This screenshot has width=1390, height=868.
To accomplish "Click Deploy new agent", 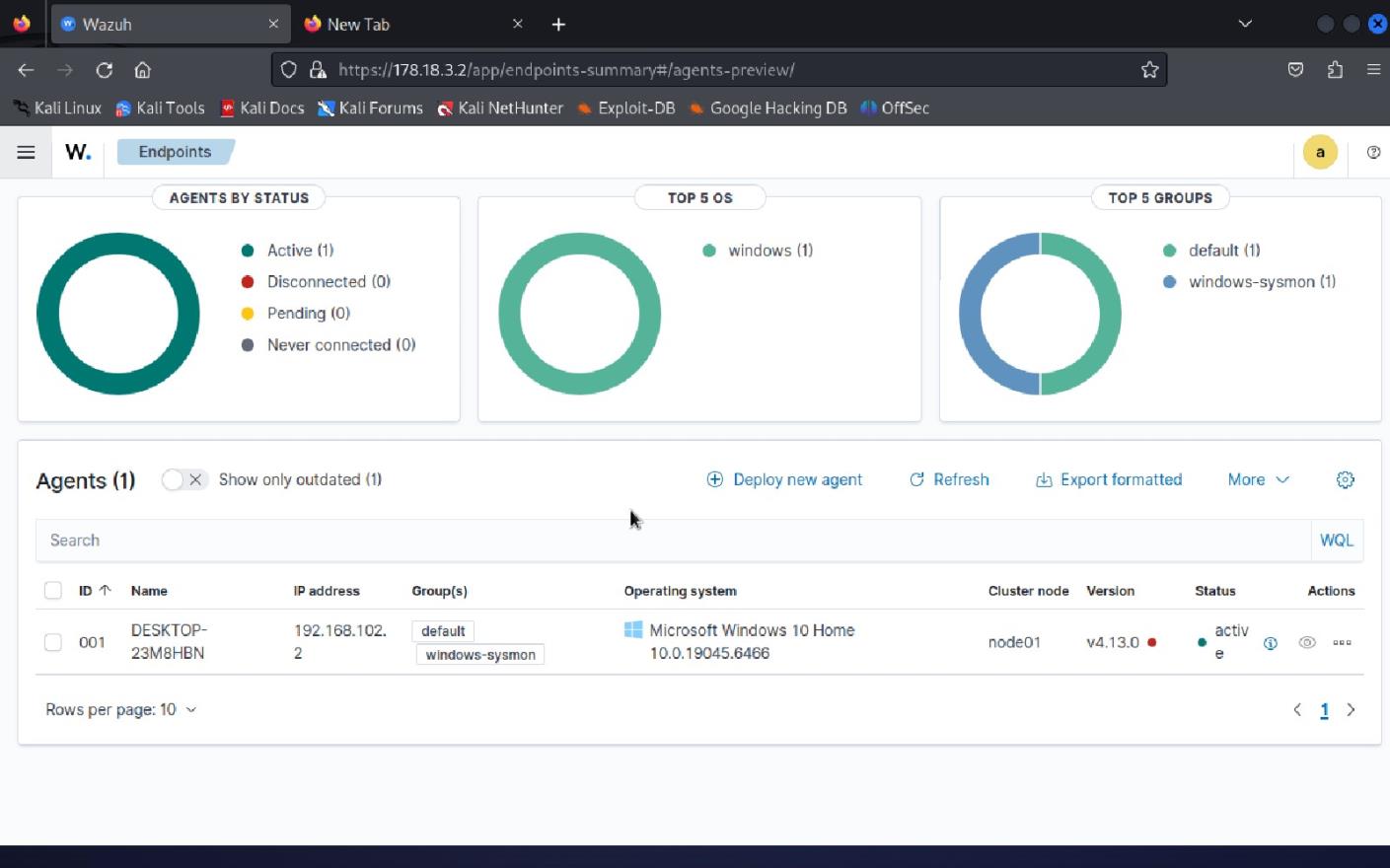I will tap(784, 479).
